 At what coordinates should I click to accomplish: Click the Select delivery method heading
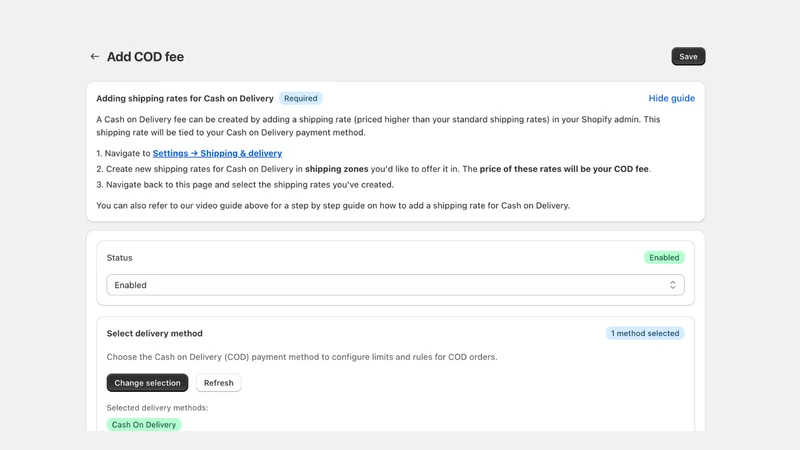(x=155, y=333)
